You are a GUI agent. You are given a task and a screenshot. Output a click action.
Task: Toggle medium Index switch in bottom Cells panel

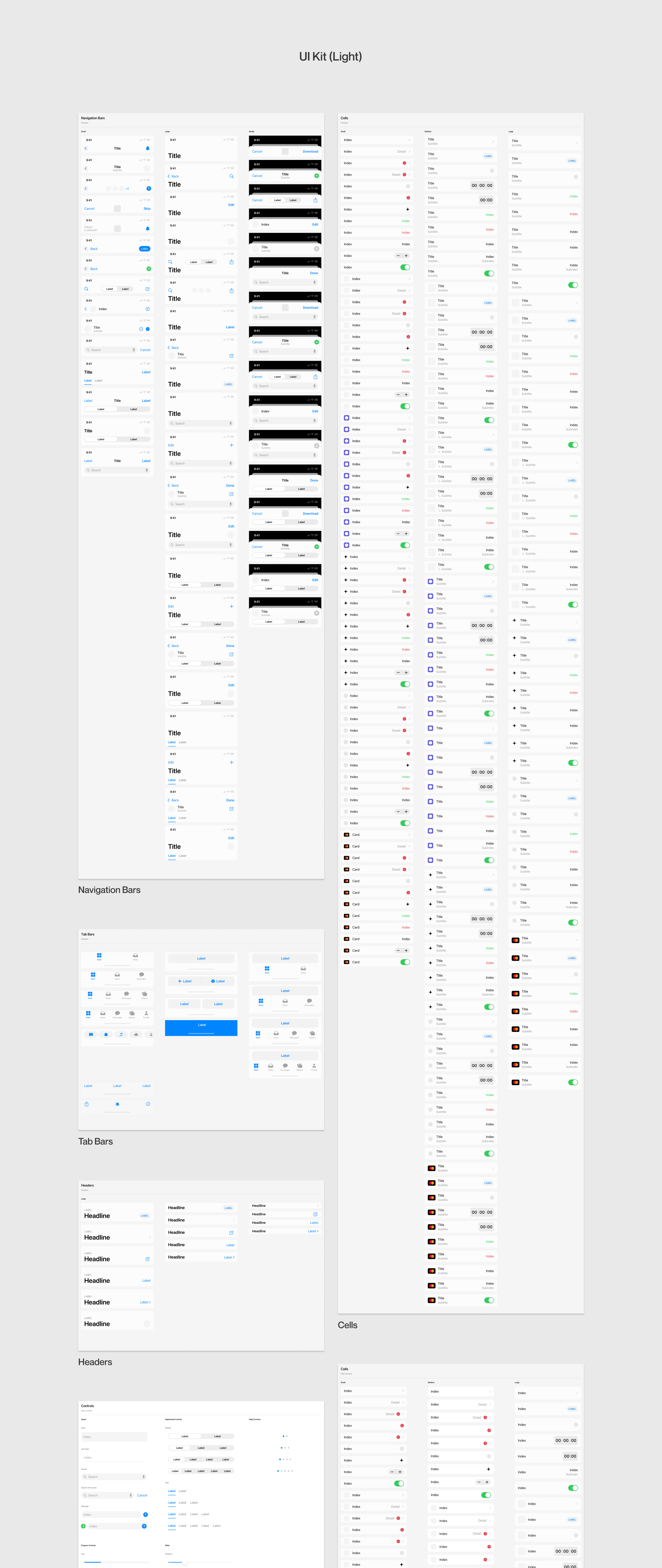tap(486, 1495)
